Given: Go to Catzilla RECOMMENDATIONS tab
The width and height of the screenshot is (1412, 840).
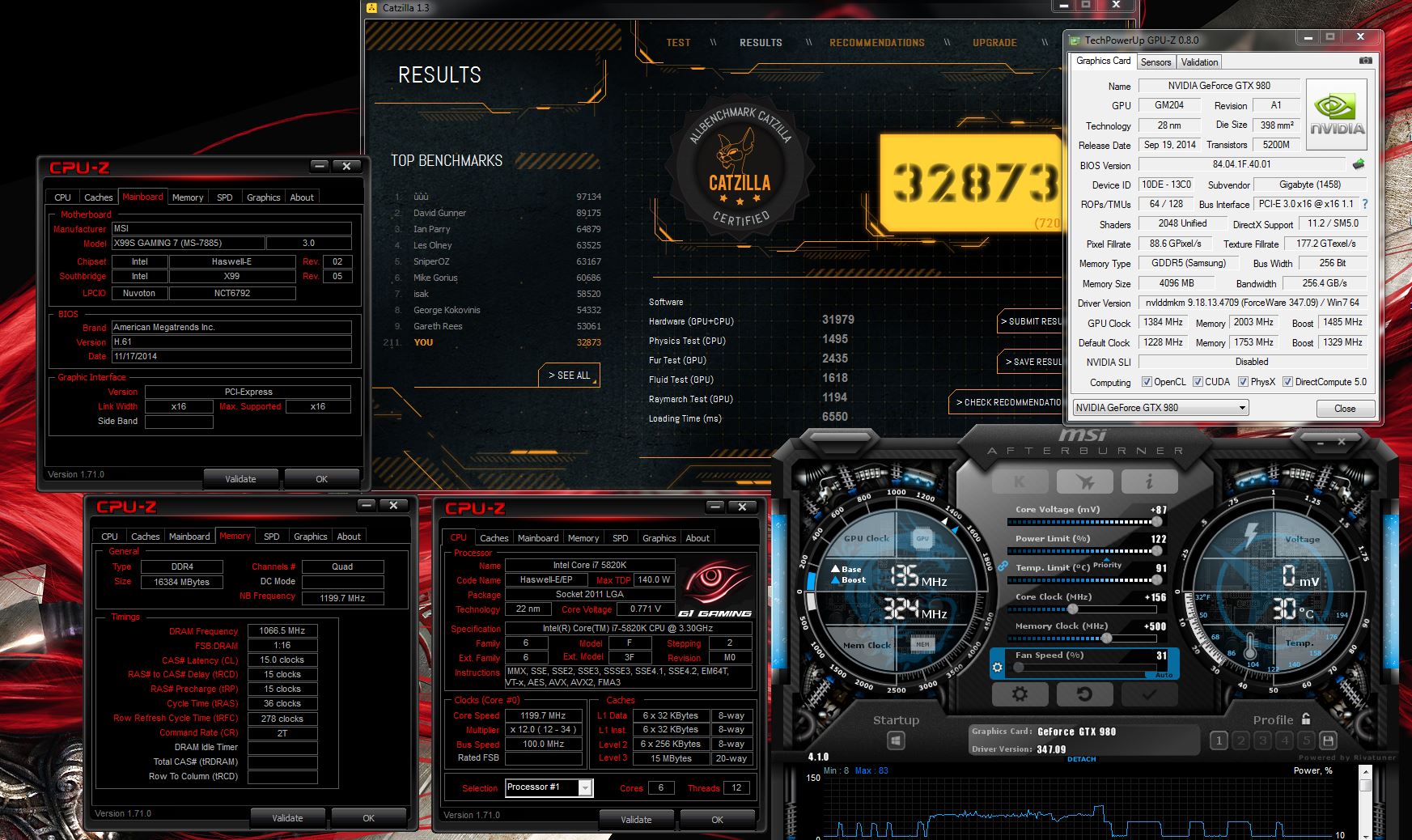Looking at the screenshot, I should click(x=877, y=43).
